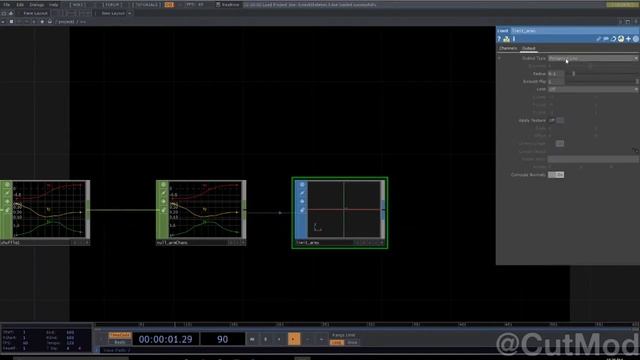Click the language icon in parameter header
This screenshot has height=360, width=640.
[621, 39]
